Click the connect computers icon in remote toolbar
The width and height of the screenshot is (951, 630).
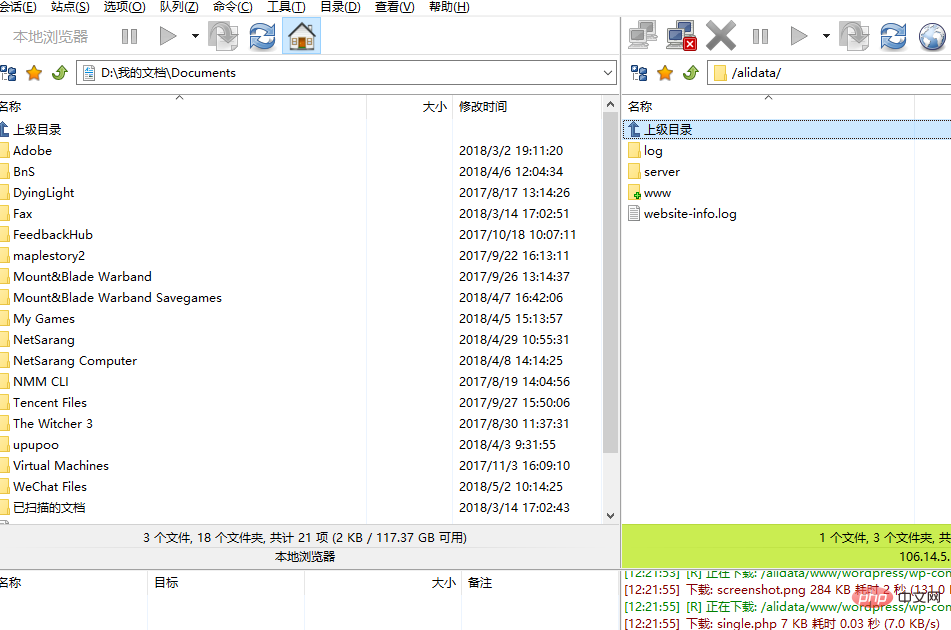tap(642, 36)
